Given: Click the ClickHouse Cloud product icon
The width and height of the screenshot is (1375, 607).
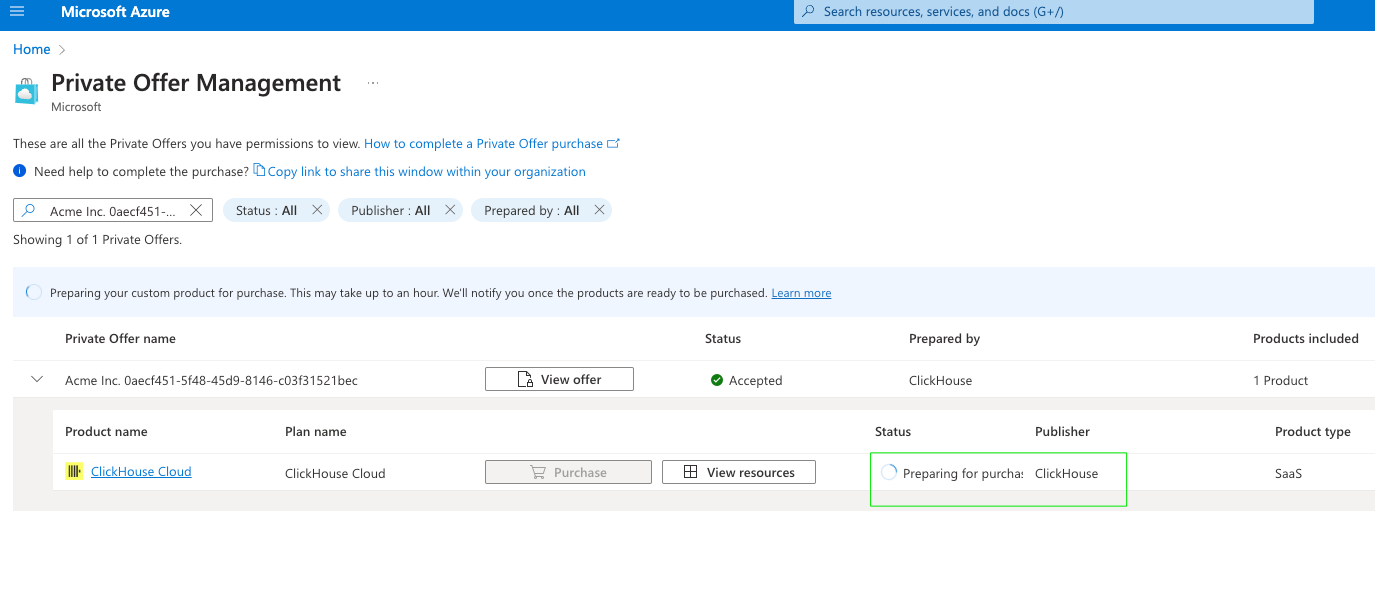Looking at the screenshot, I should (74, 470).
